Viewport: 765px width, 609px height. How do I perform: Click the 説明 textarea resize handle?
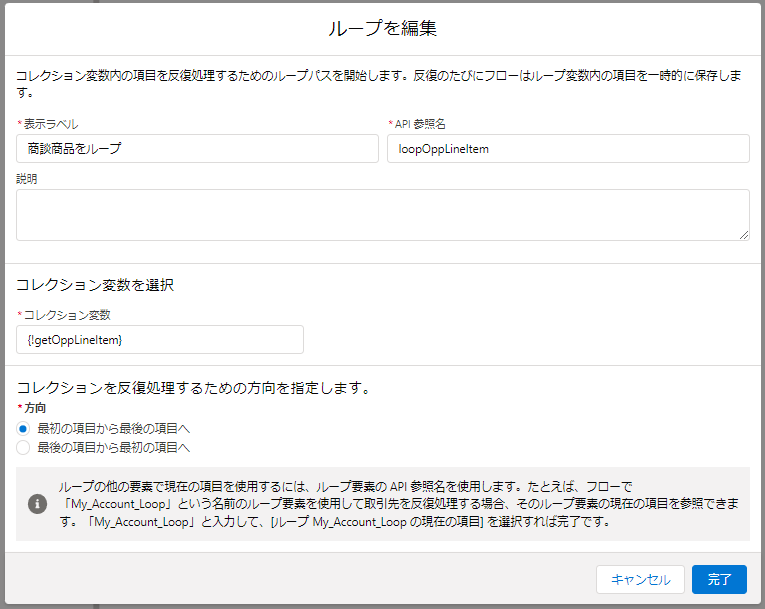[x=744, y=235]
